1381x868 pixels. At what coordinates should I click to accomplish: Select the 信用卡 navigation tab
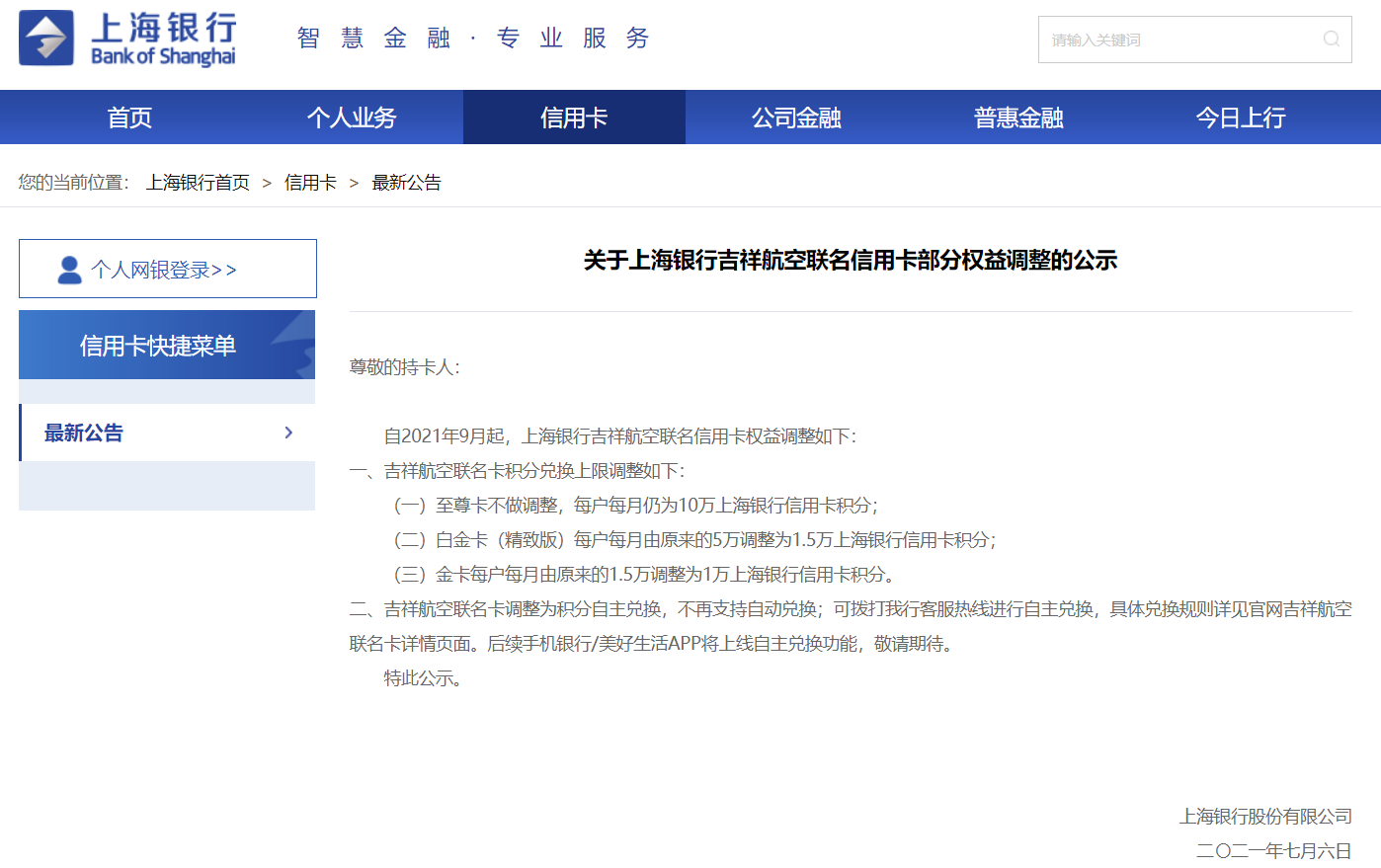pyautogui.click(x=574, y=118)
